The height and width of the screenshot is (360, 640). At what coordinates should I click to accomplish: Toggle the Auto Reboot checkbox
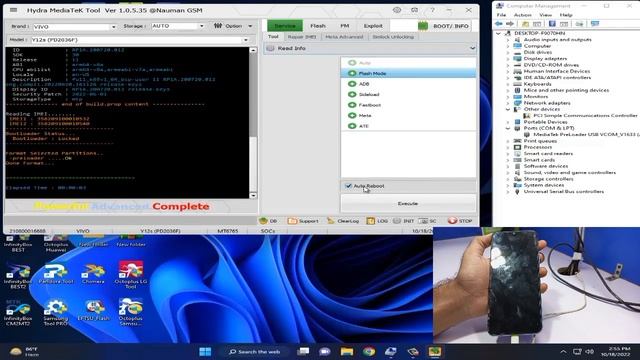click(x=348, y=186)
